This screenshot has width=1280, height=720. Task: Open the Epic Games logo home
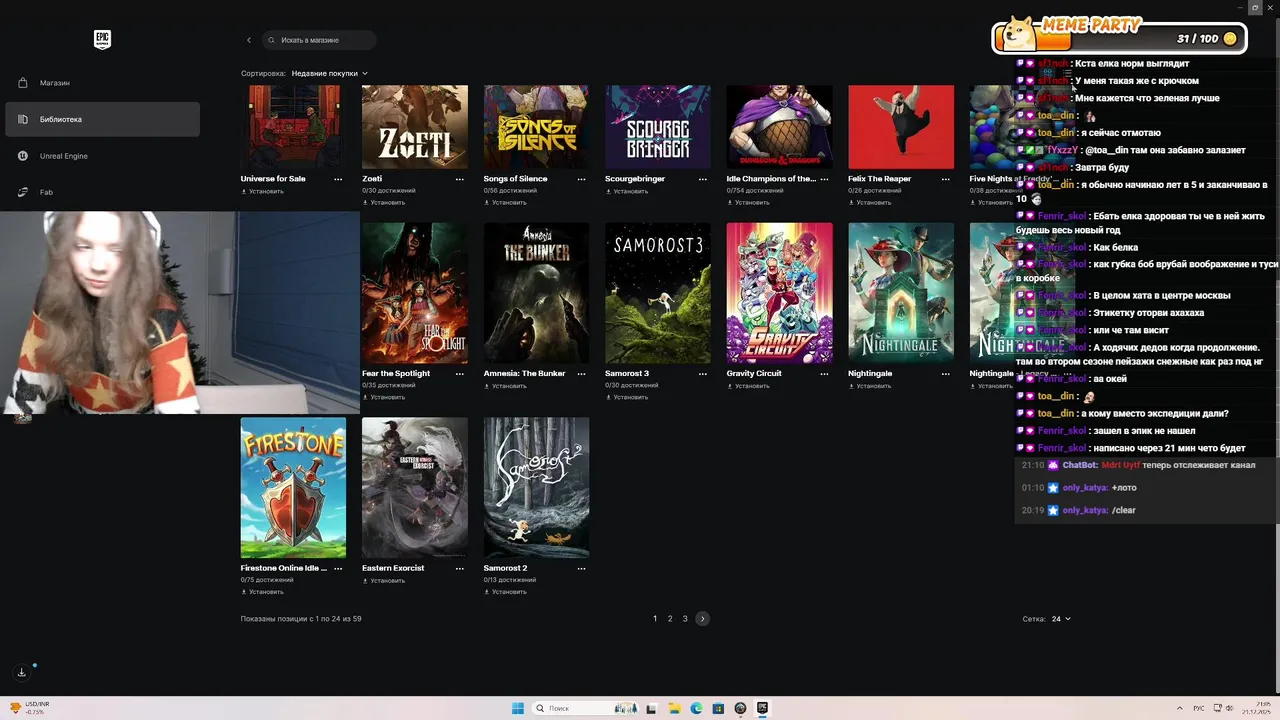(x=102, y=39)
